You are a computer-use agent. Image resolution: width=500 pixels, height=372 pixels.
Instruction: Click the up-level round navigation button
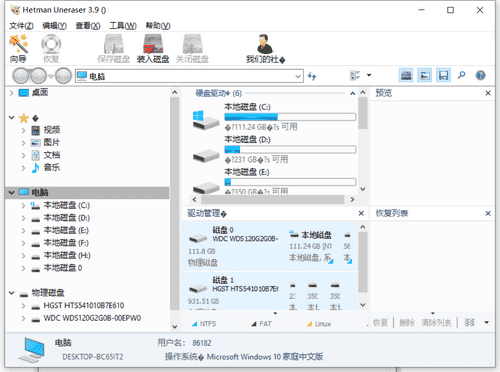63,76
